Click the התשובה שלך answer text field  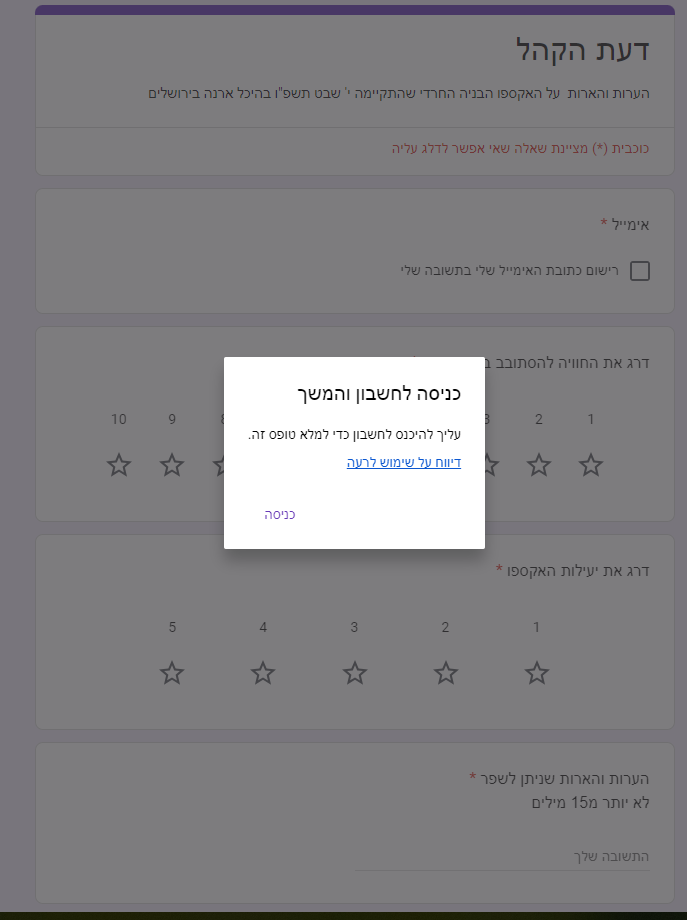502,857
